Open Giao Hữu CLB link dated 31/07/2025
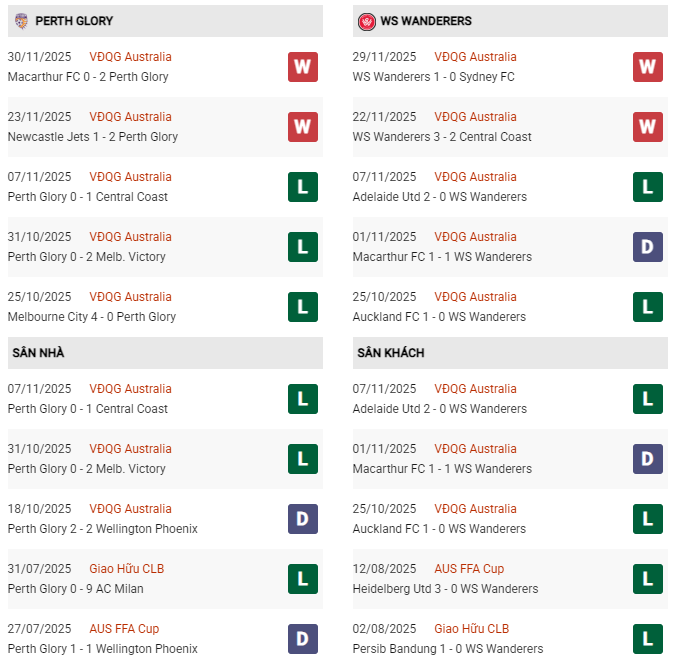 (x=126, y=569)
